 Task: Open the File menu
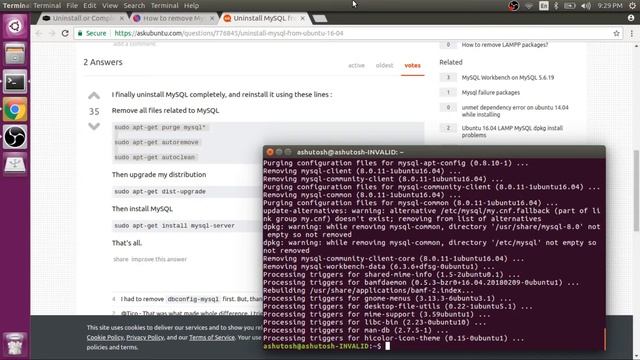72,6
